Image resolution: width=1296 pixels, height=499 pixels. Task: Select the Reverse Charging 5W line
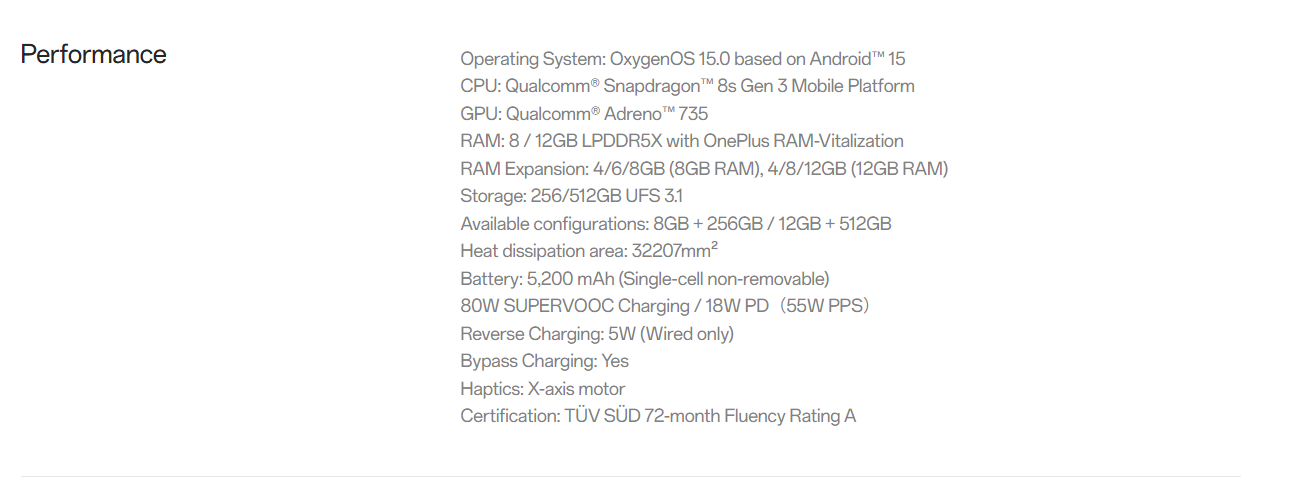click(596, 333)
